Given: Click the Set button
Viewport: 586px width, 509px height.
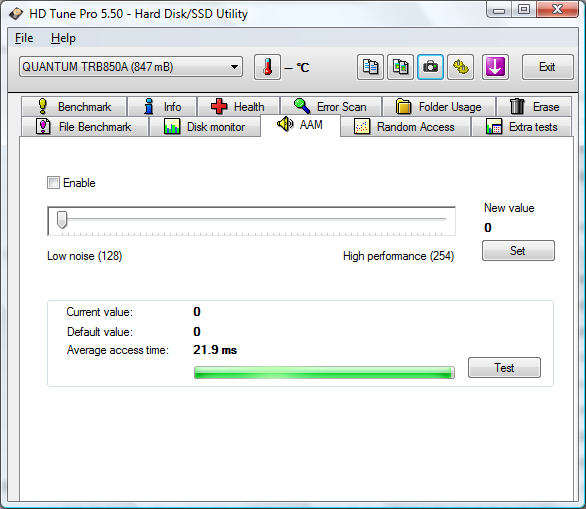Looking at the screenshot, I should [x=518, y=250].
